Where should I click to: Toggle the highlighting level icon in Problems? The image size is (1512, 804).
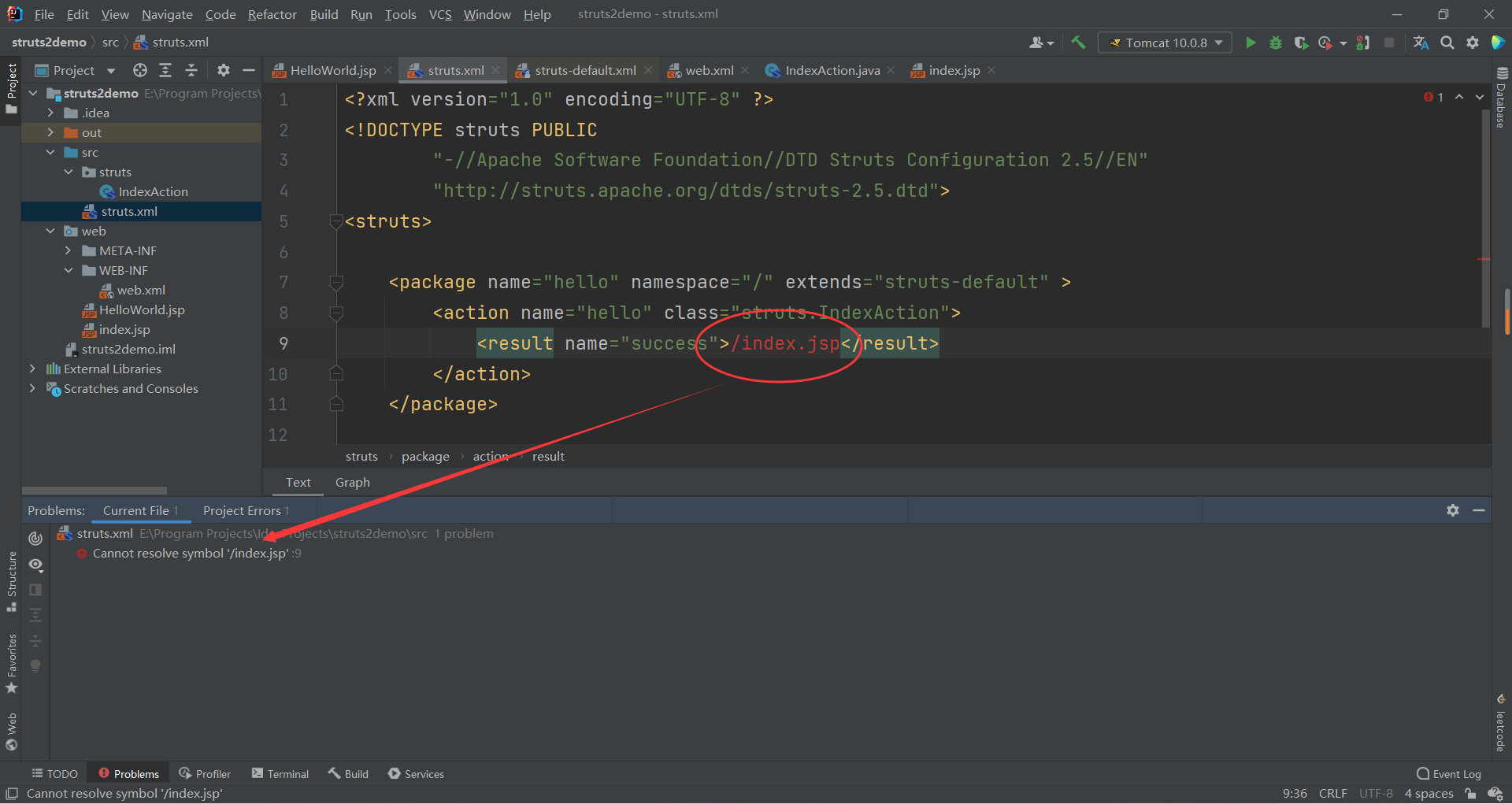pos(35,539)
